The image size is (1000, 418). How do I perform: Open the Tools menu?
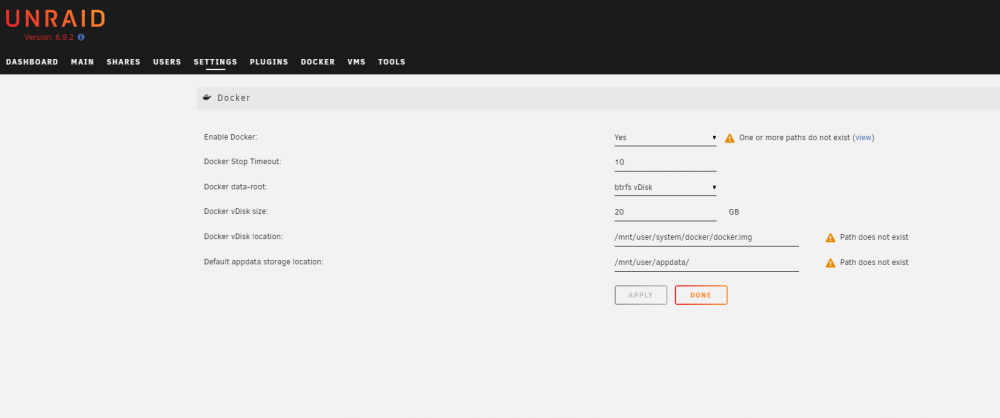[392, 62]
